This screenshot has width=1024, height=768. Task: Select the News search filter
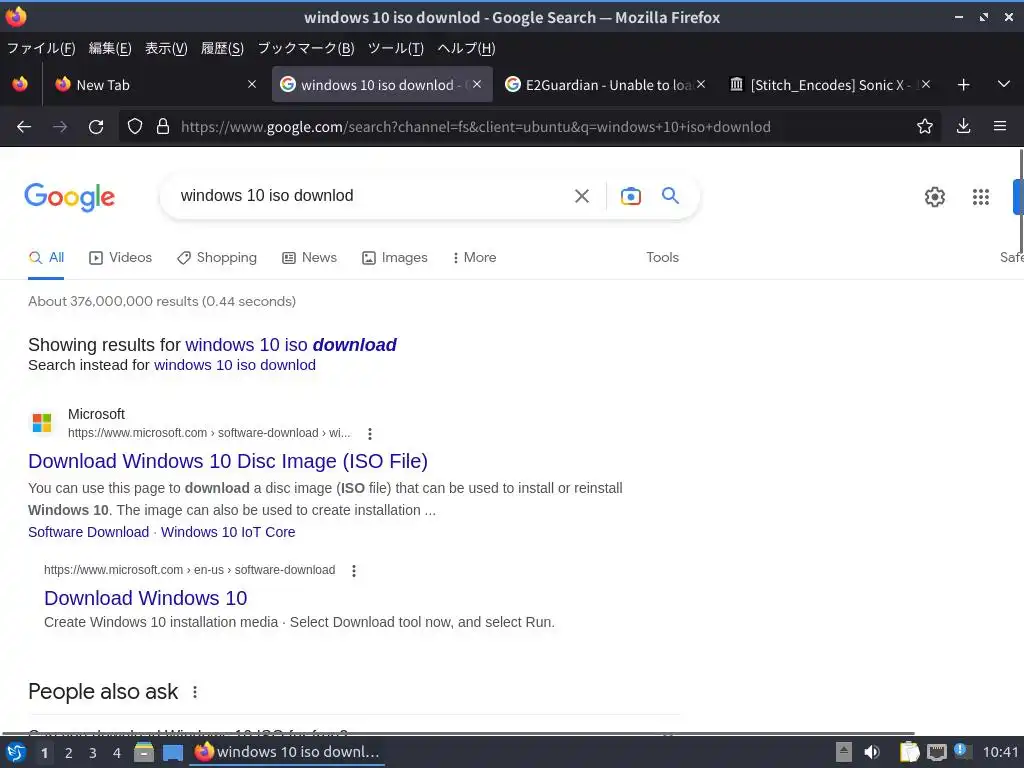tap(310, 257)
